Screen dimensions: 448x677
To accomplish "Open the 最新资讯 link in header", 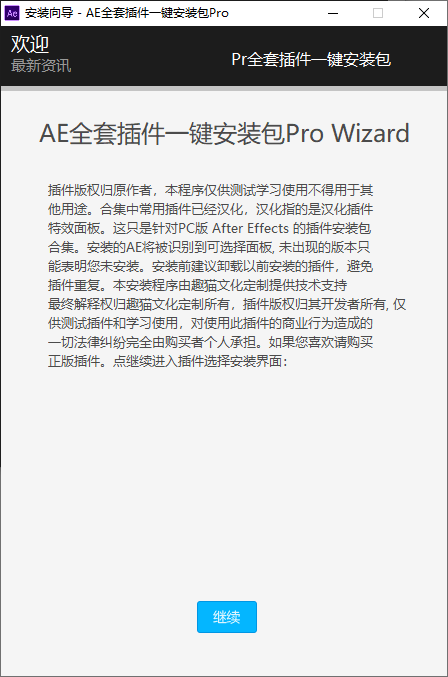I will (41, 66).
